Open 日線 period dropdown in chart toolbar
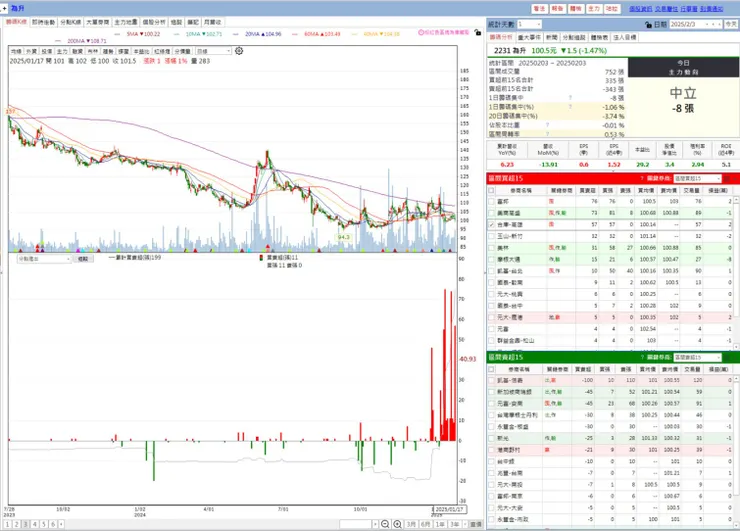This screenshot has width=740, height=531. [x=229, y=51]
